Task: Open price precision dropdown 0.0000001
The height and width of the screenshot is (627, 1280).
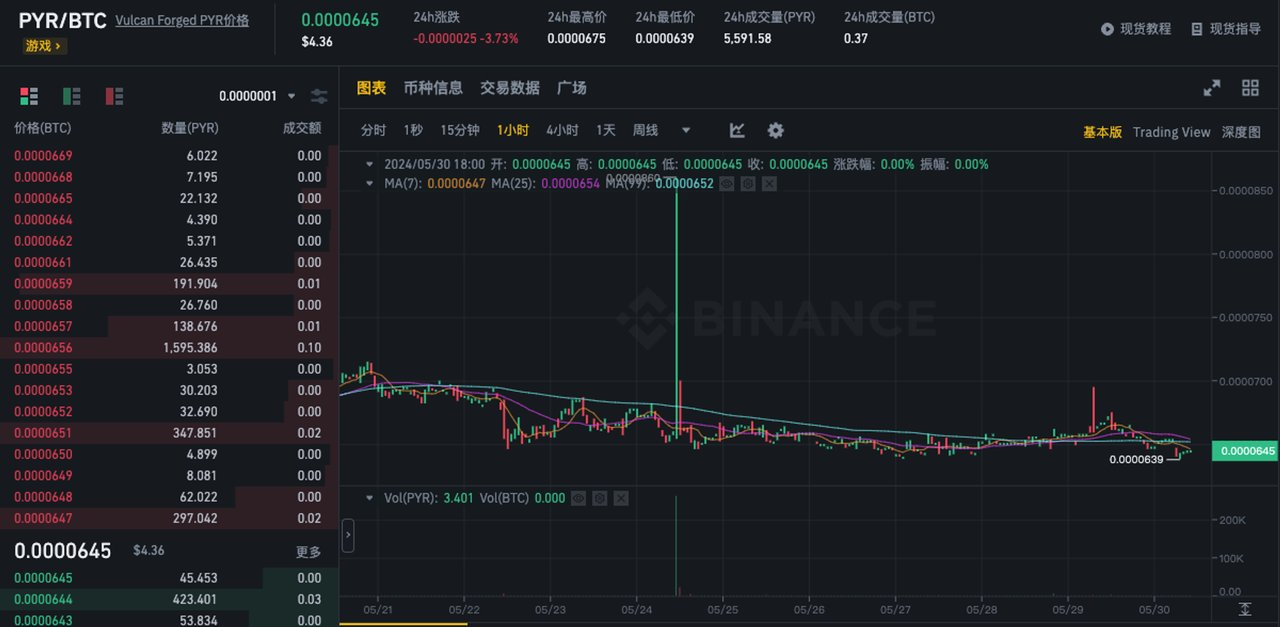Action: [257, 96]
